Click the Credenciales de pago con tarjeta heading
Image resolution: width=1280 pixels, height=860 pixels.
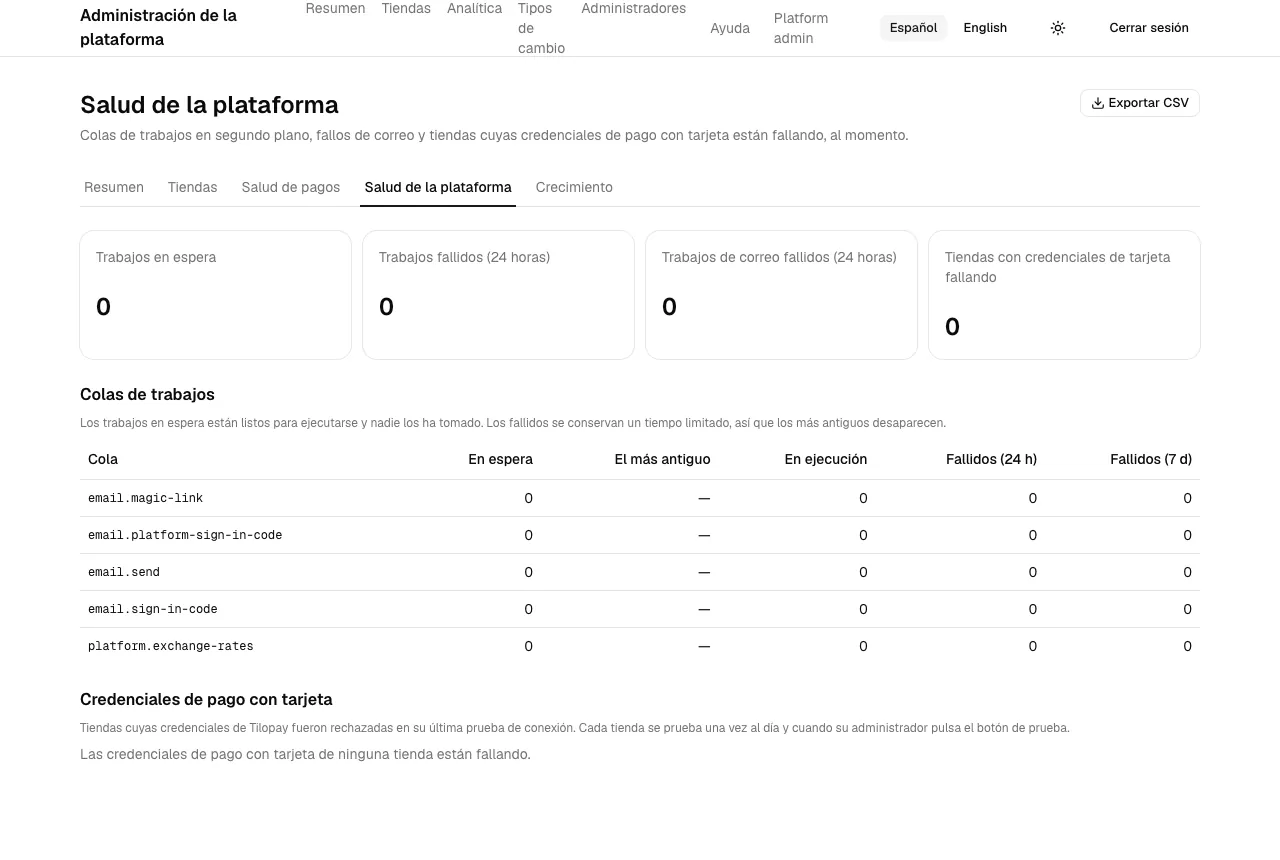click(206, 699)
